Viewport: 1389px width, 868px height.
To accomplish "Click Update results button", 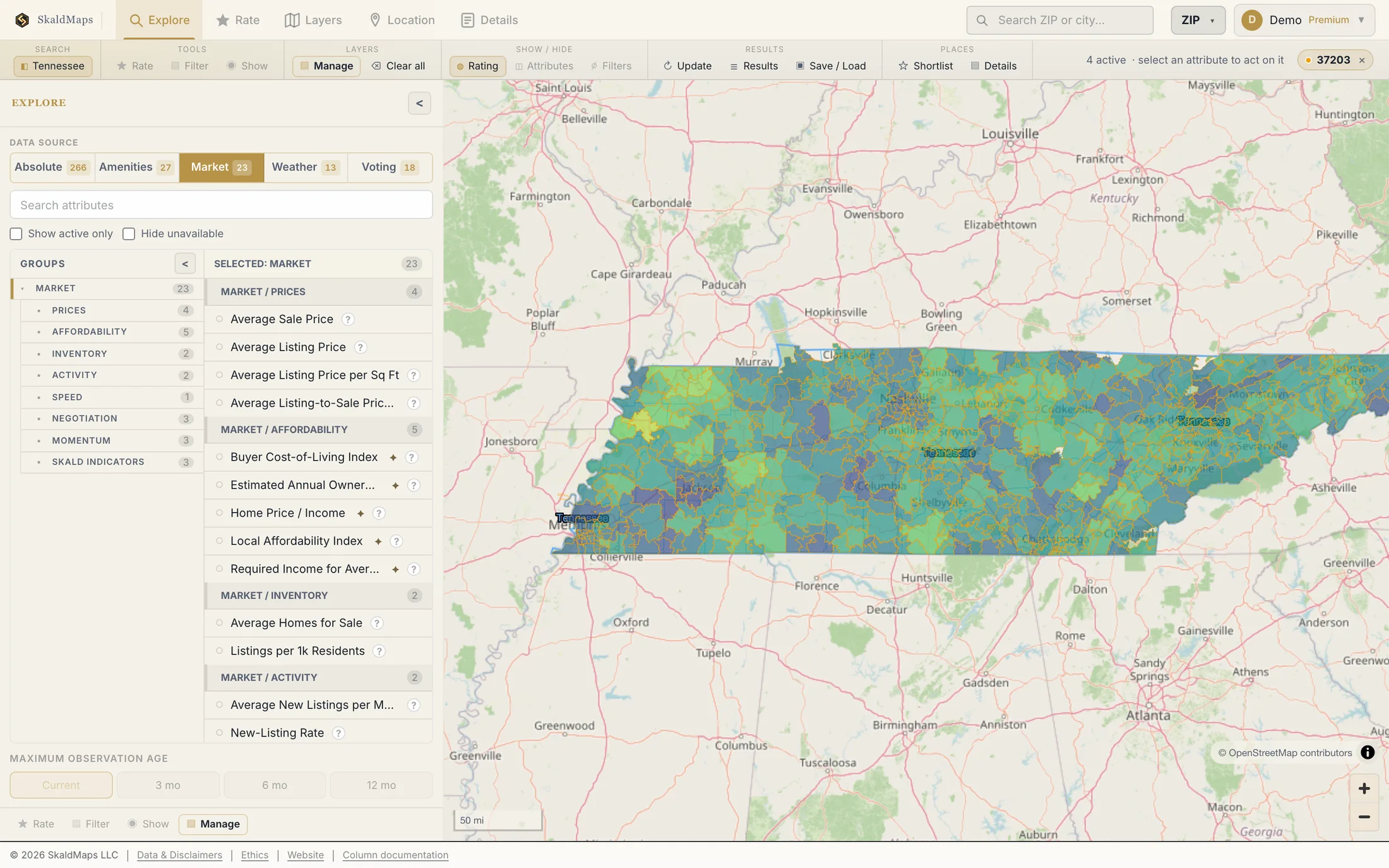I will coord(687,66).
